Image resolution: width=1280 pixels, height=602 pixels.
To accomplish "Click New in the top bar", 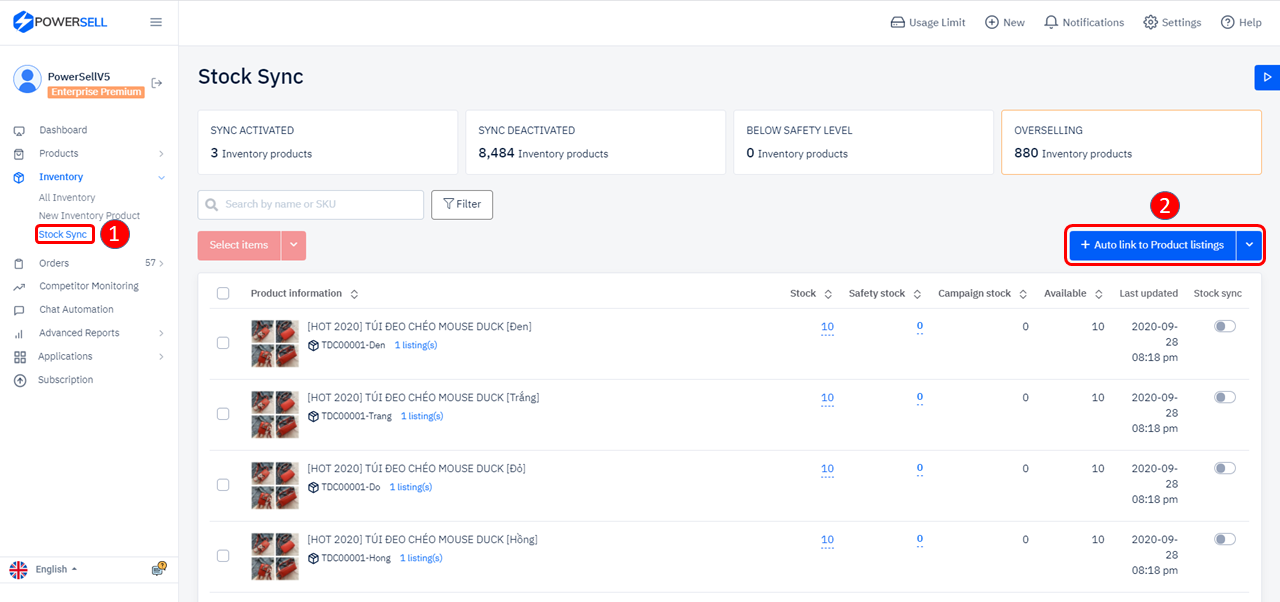I will (x=1005, y=22).
